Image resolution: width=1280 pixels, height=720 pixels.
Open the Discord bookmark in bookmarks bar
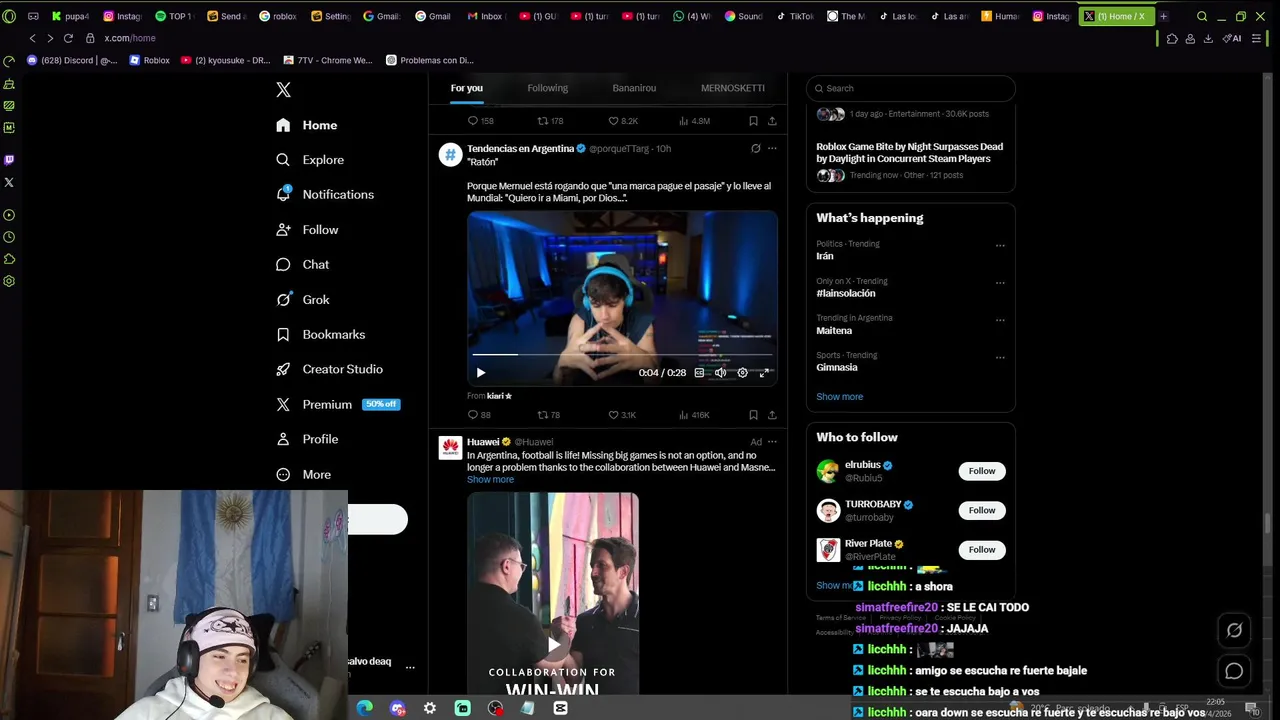click(x=72, y=60)
